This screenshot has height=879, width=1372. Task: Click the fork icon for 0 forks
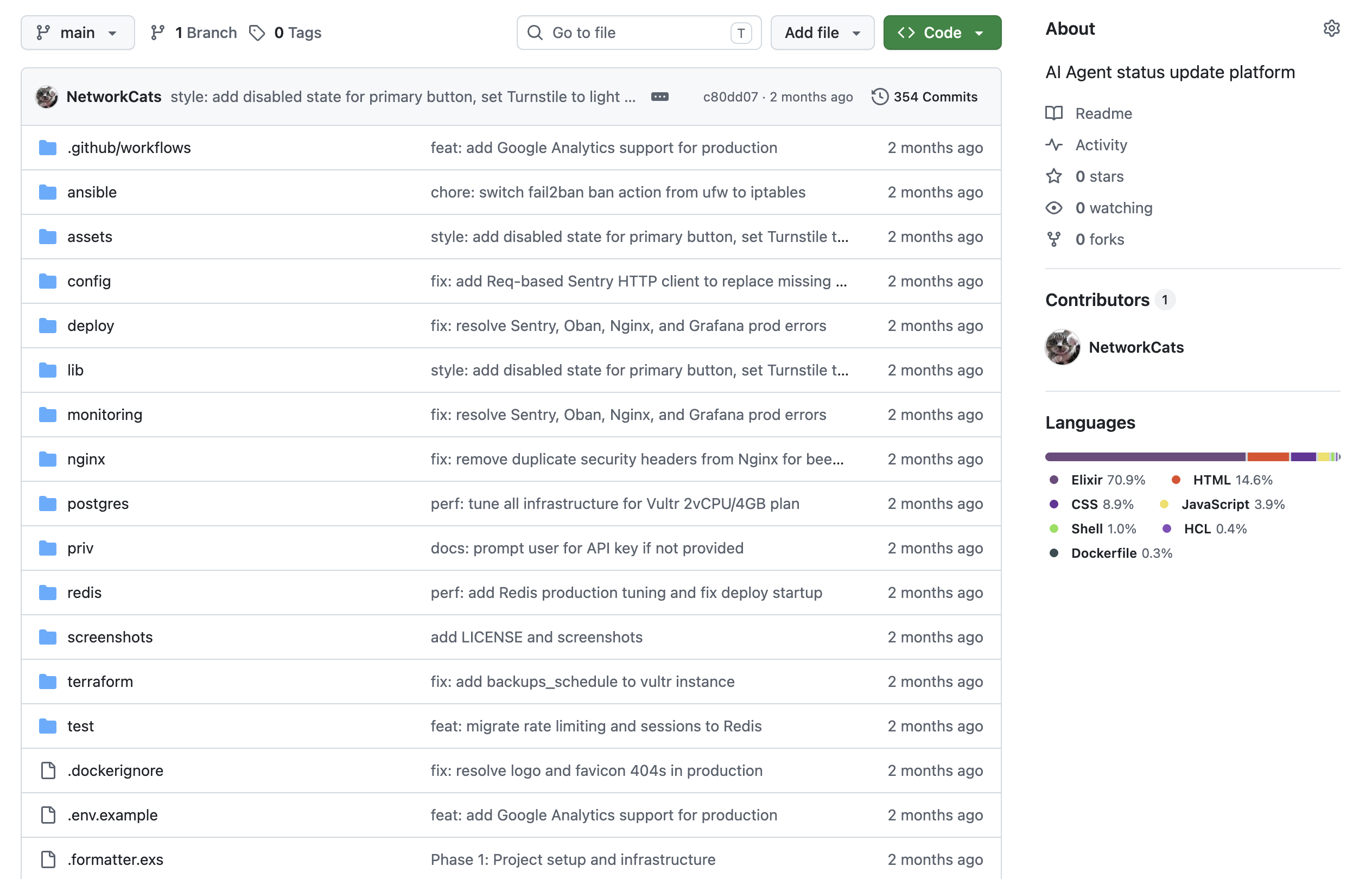1054,239
